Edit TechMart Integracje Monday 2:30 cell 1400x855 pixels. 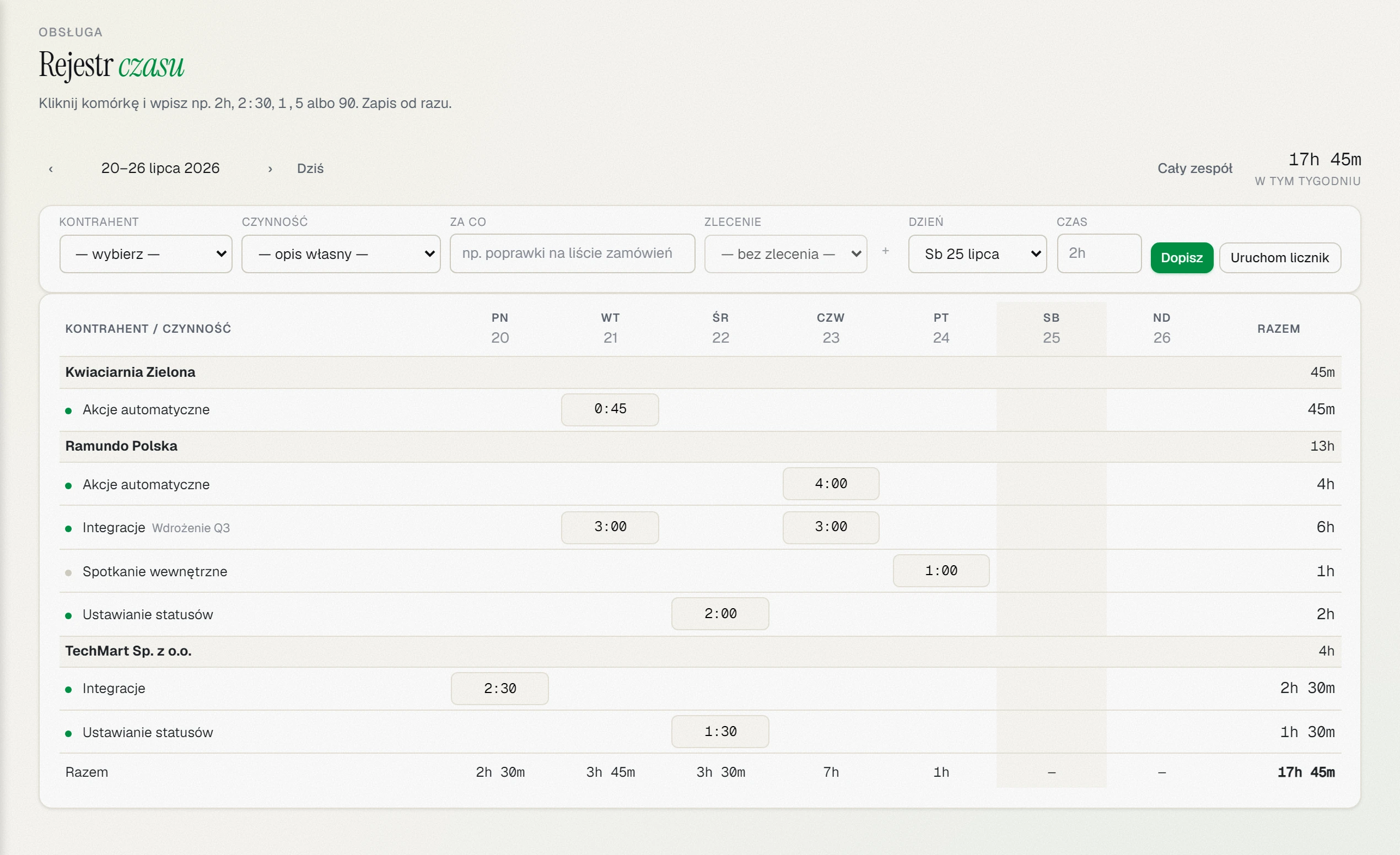500,689
